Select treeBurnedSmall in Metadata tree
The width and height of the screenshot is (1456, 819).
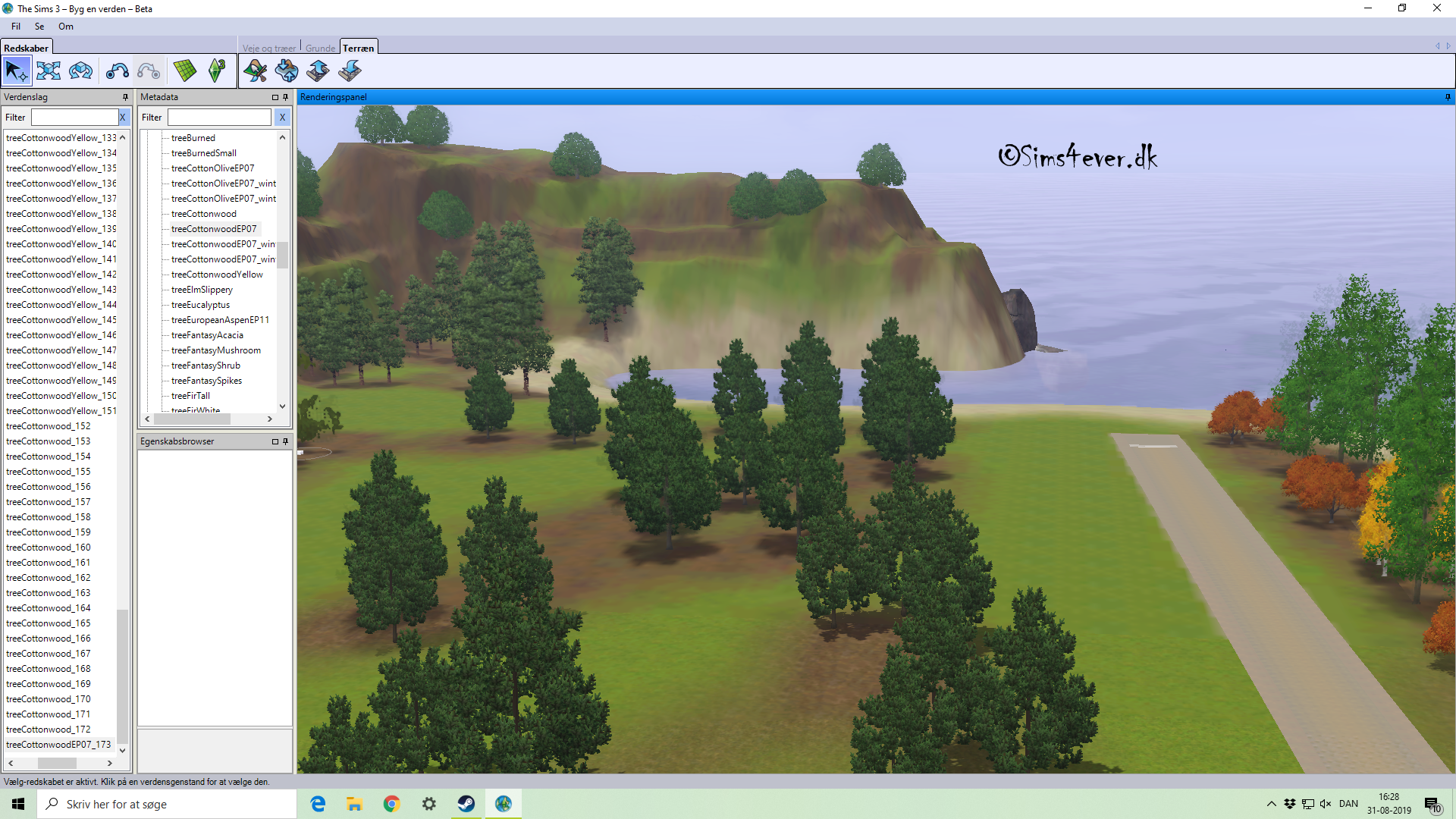[x=204, y=153]
